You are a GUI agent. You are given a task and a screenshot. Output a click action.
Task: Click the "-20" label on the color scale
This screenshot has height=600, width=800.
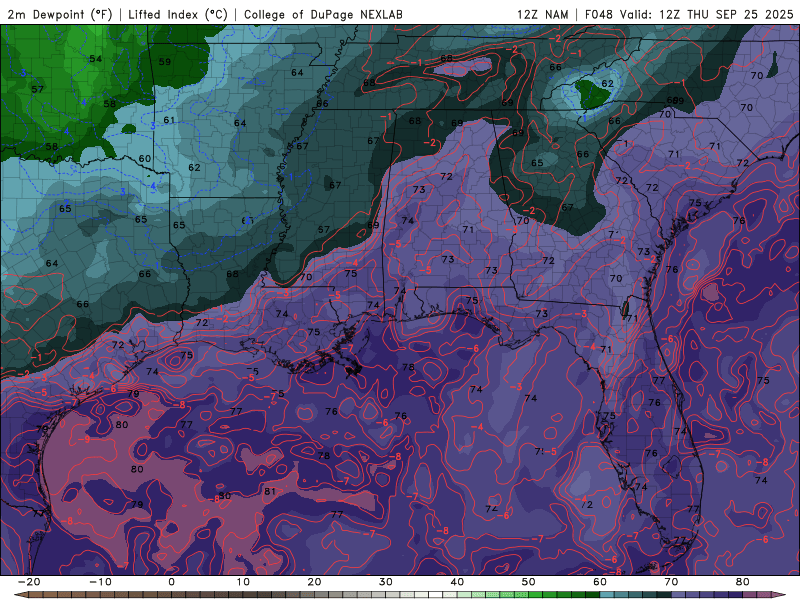(x=29, y=582)
